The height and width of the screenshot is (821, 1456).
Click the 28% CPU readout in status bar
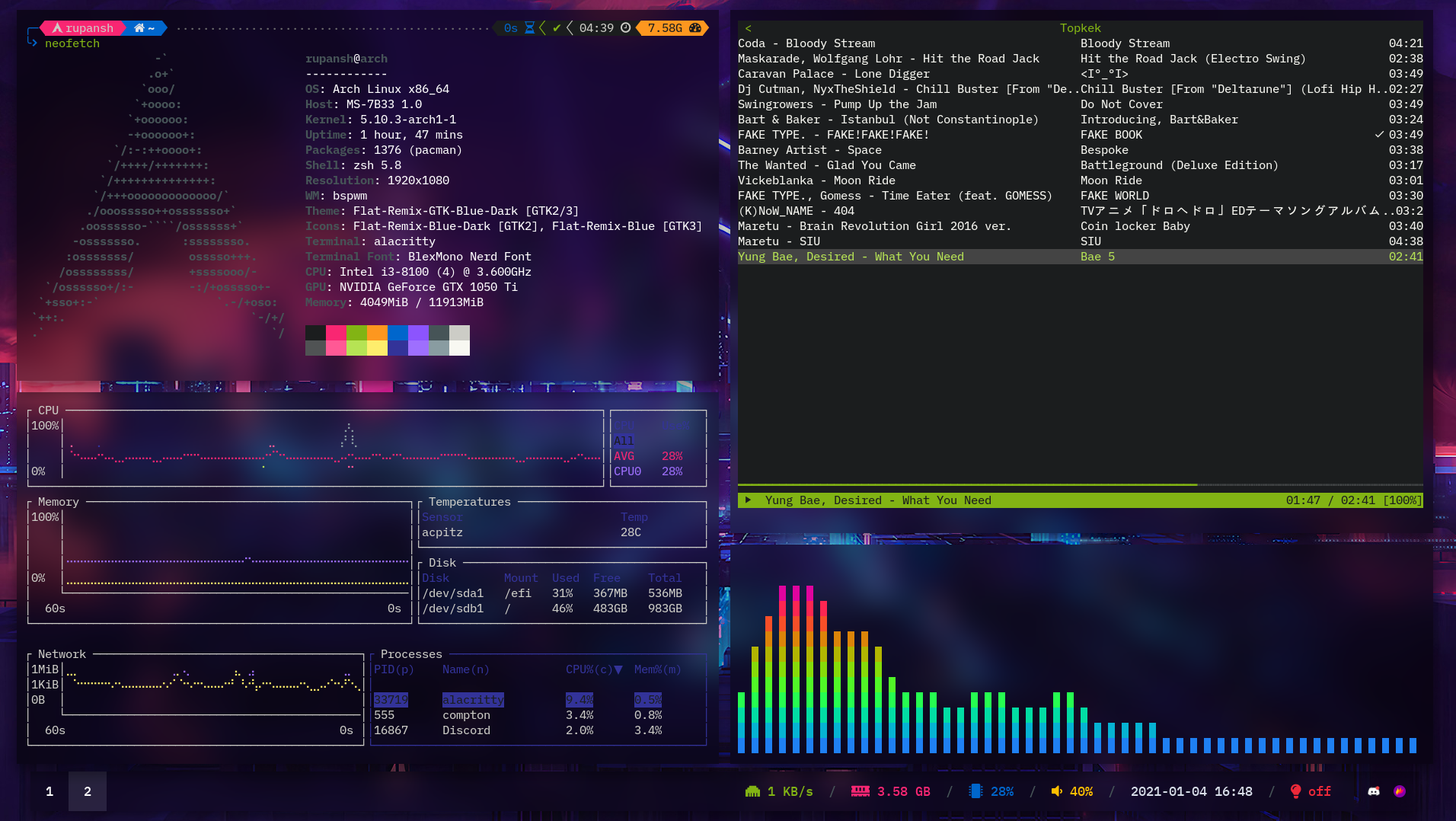click(1002, 791)
